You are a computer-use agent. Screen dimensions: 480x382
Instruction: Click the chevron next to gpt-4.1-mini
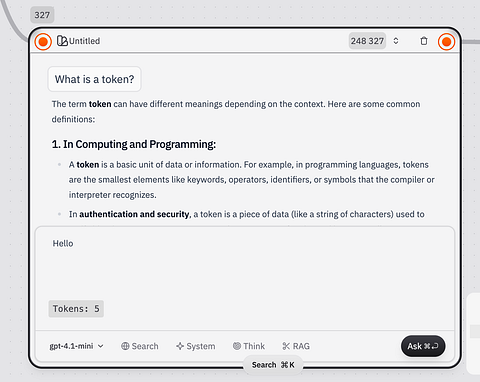100,346
